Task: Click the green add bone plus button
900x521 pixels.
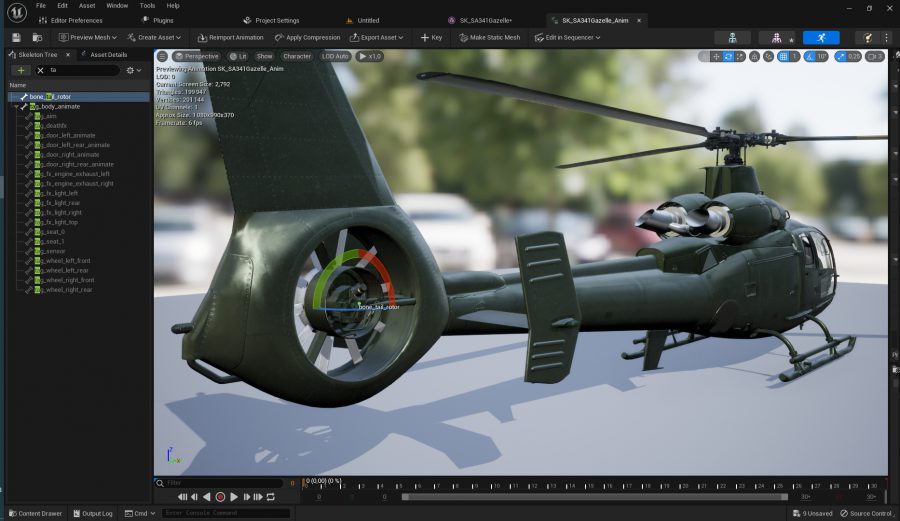Action: (21, 71)
